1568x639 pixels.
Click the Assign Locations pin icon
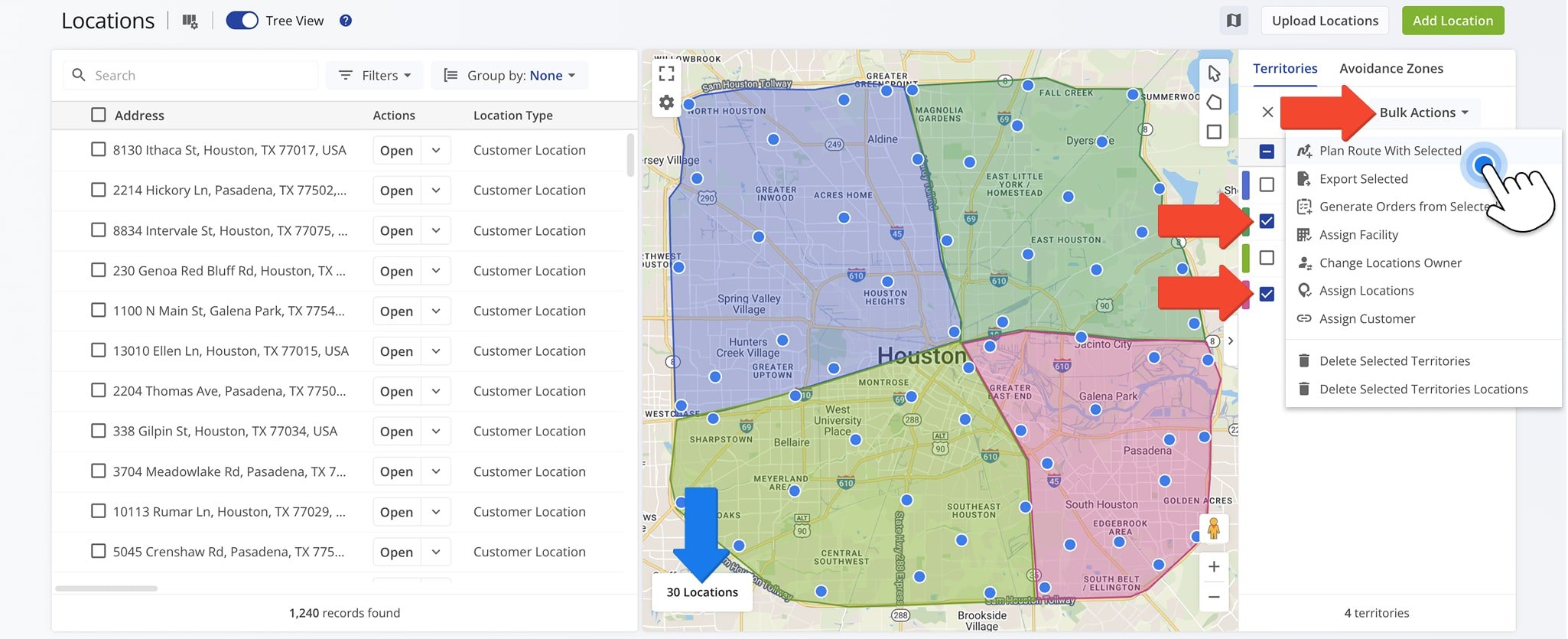(1304, 291)
